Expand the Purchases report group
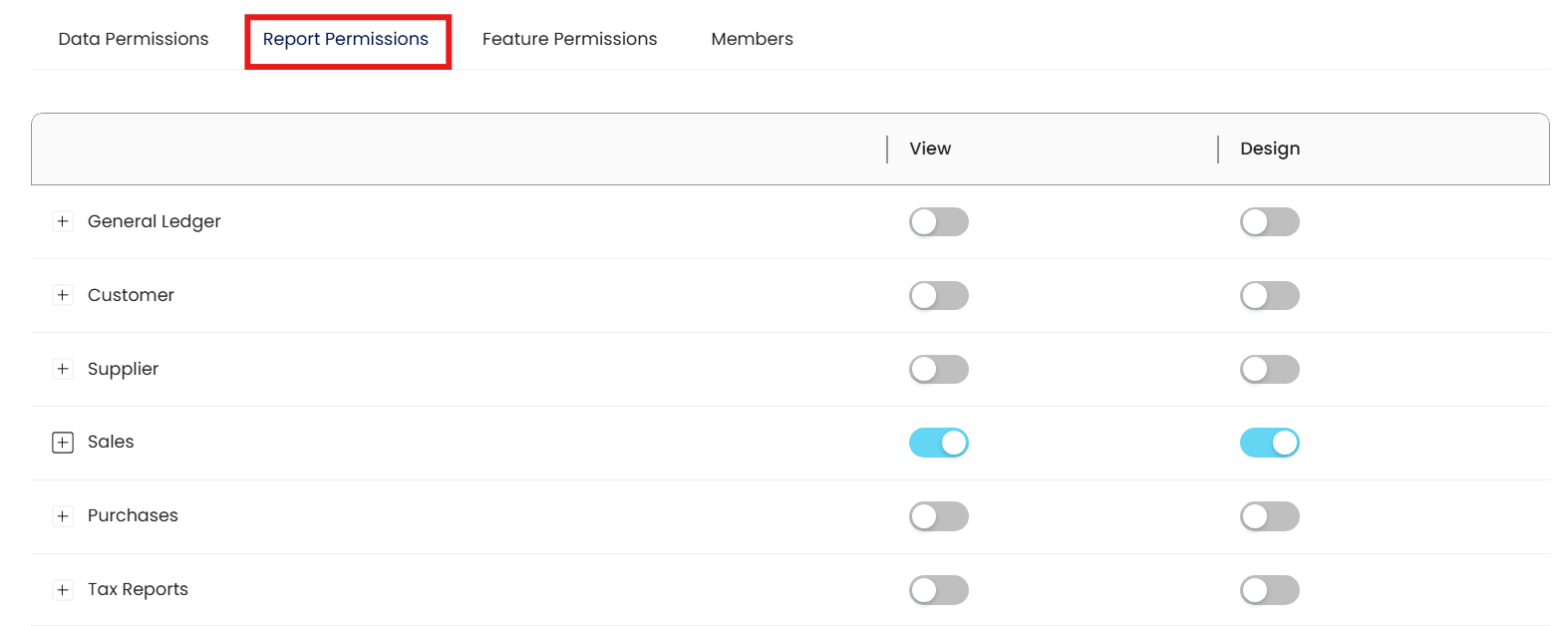This screenshot has height=626, width=1568. (63, 516)
